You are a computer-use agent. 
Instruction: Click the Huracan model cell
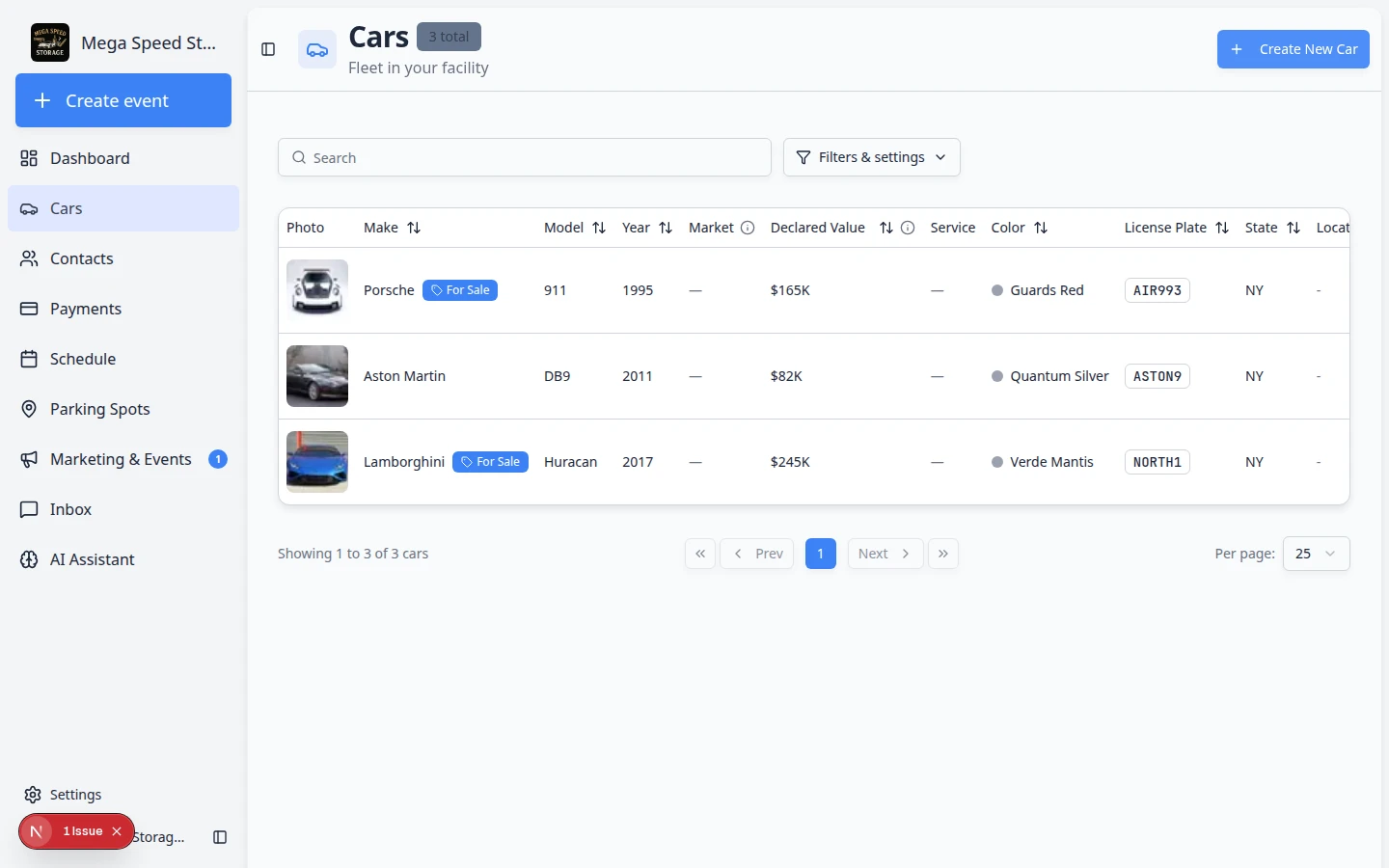click(570, 462)
